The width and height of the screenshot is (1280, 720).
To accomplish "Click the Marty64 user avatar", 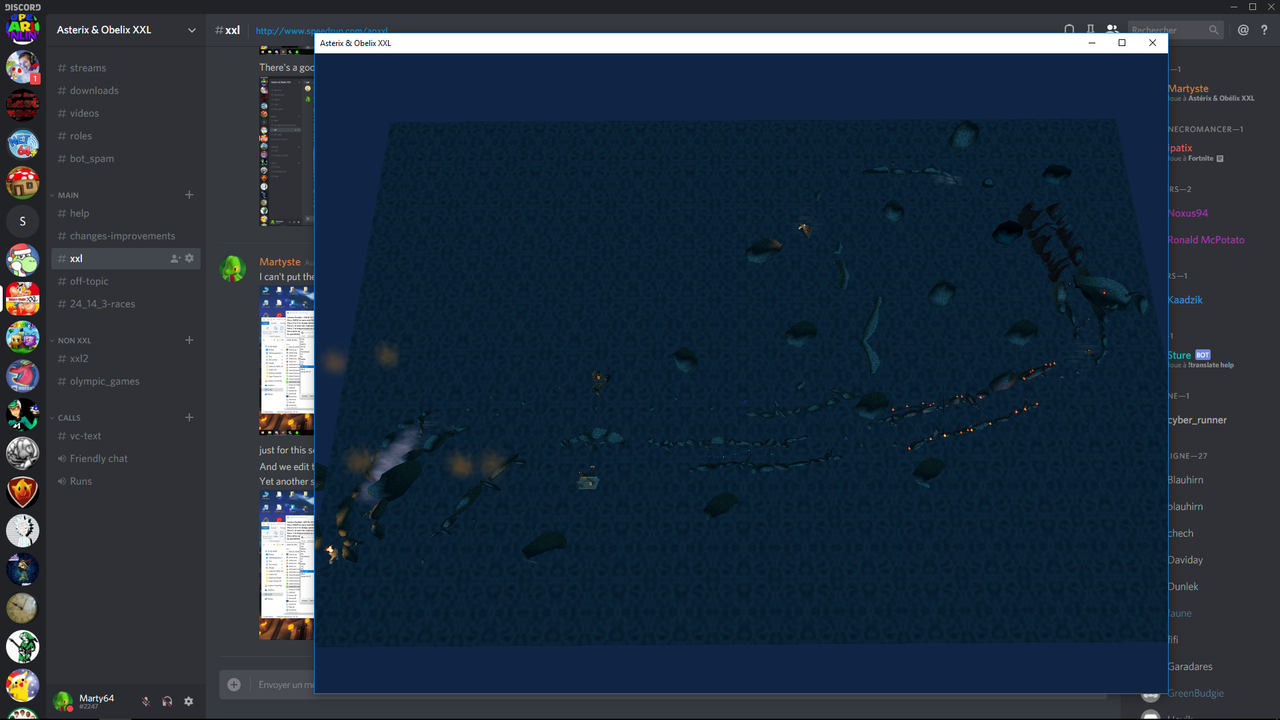I will (x=63, y=701).
